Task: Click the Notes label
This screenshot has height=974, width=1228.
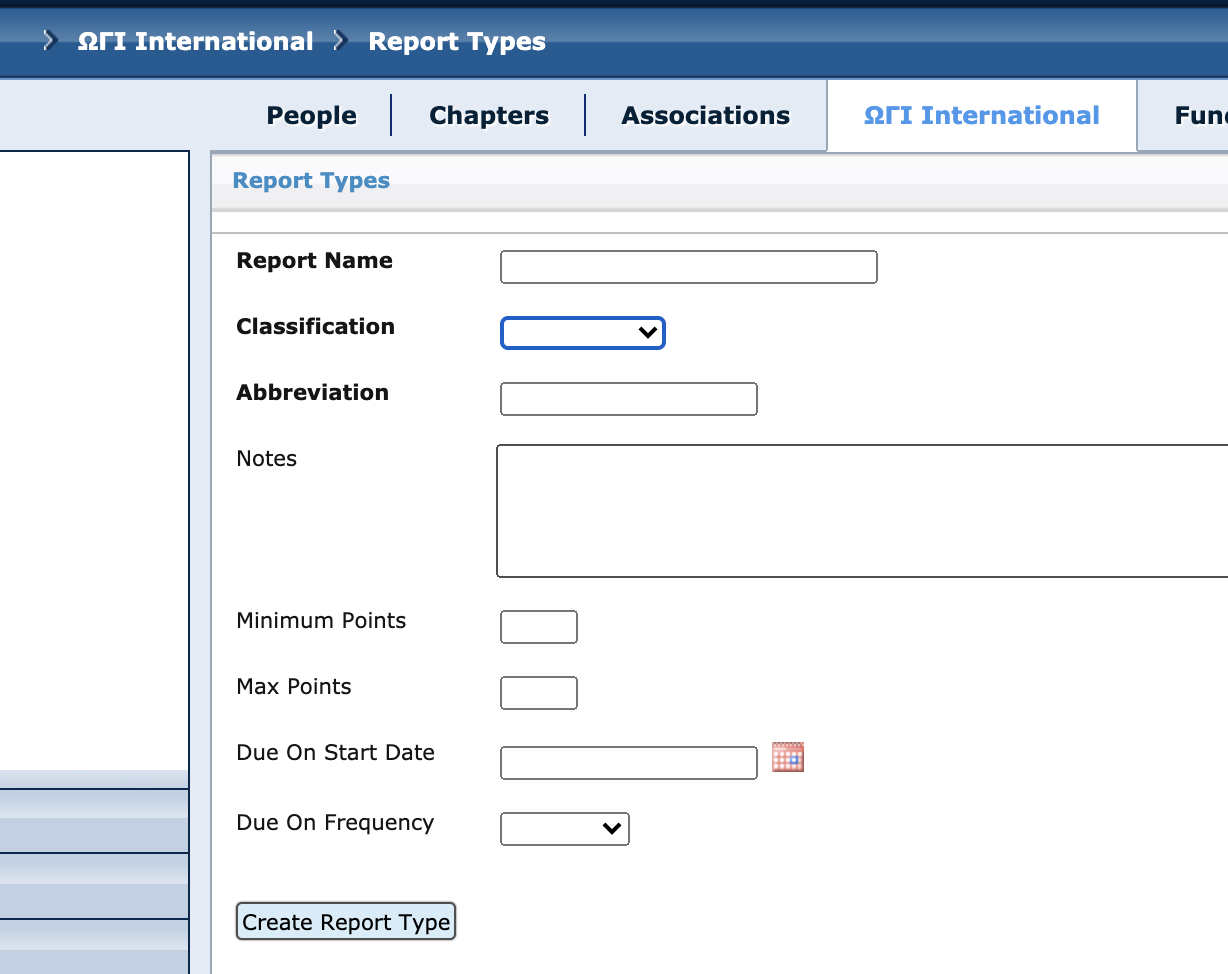Action: (267, 459)
